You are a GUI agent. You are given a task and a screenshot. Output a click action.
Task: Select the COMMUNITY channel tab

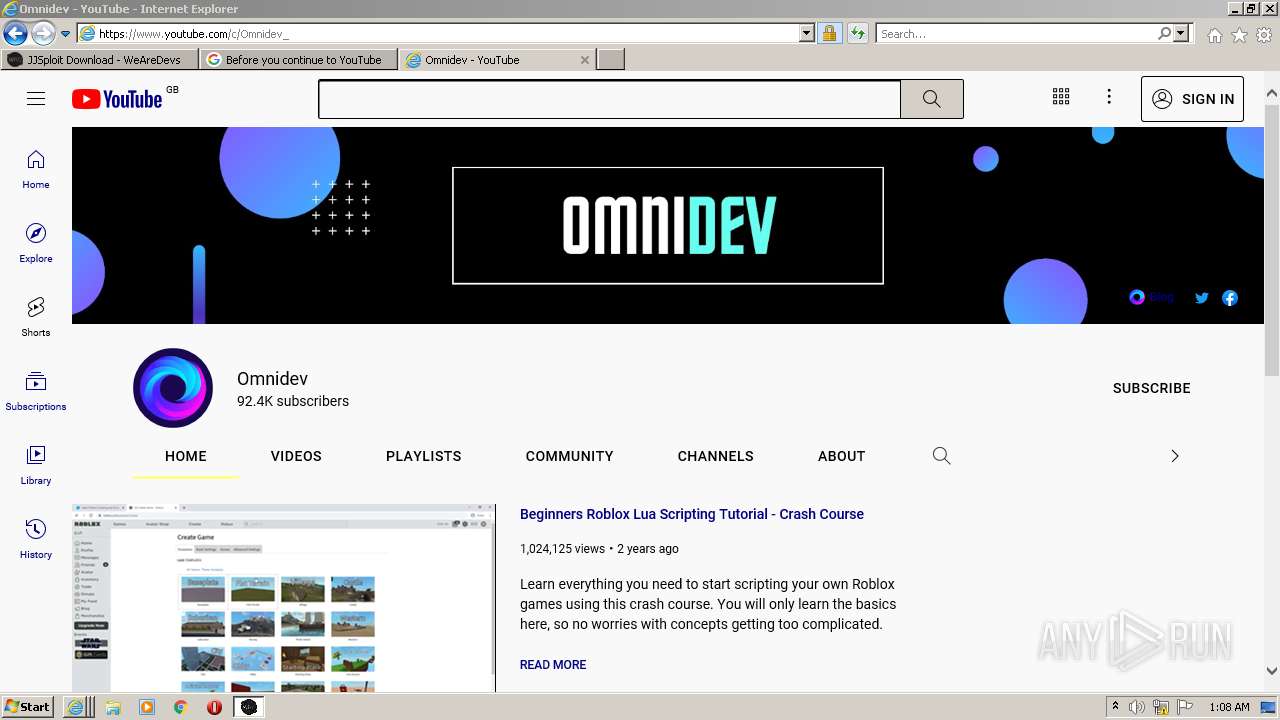[570, 456]
